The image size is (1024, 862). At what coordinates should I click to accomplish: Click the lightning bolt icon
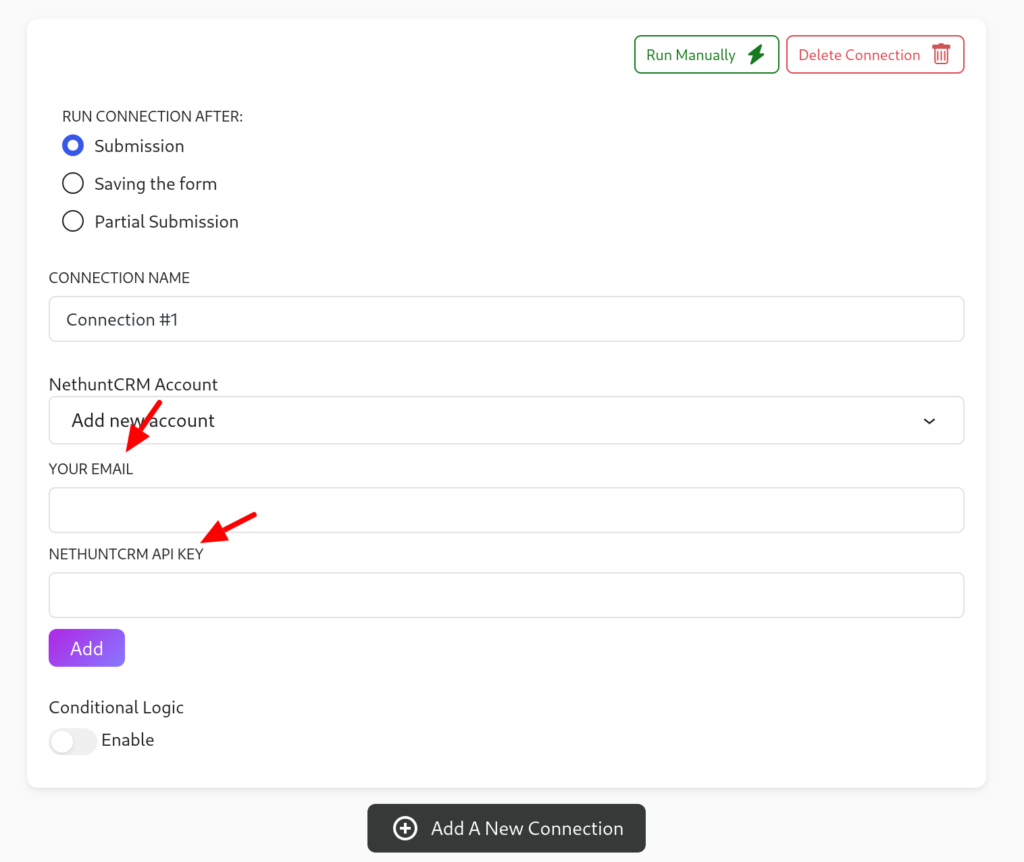click(756, 54)
